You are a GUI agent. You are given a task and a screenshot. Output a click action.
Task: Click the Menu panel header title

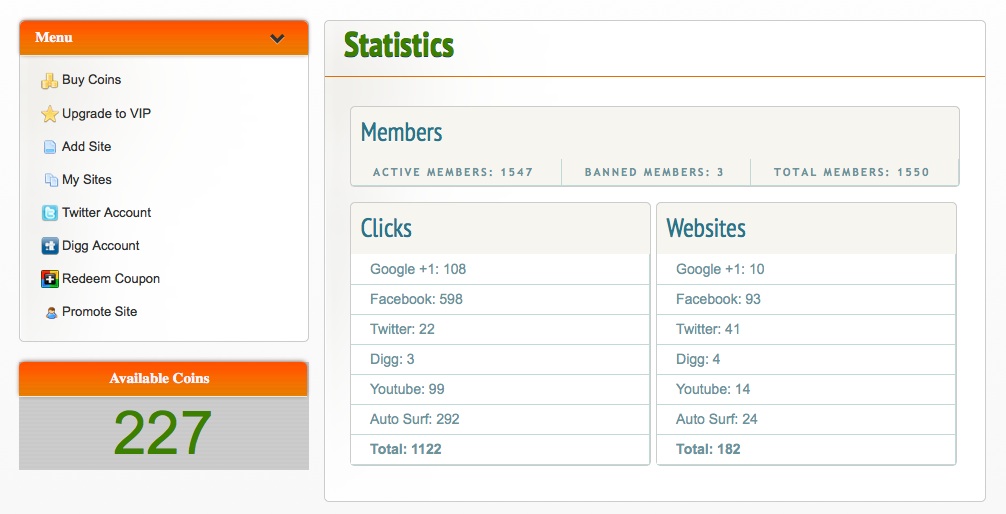tap(54, 37)
